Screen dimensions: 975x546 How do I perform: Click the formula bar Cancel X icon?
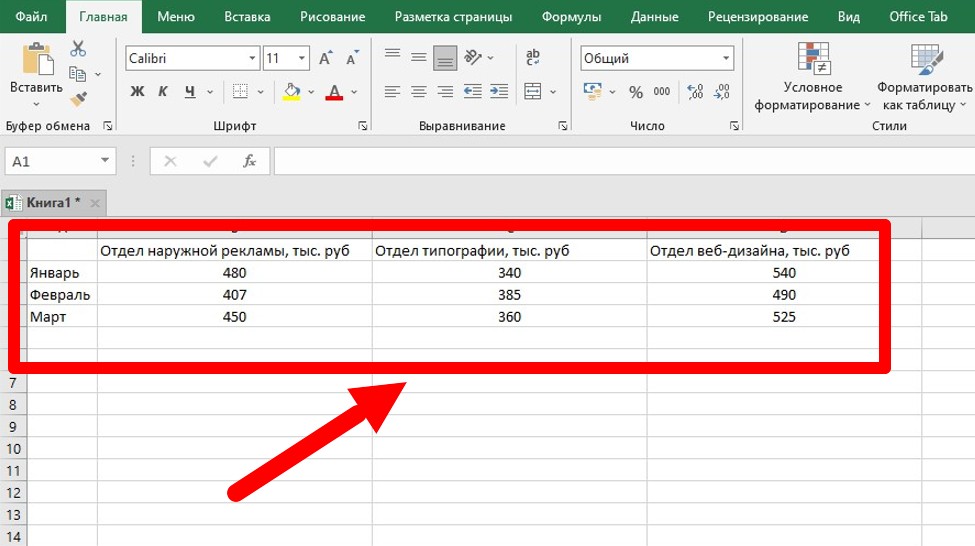pos(170,162)
